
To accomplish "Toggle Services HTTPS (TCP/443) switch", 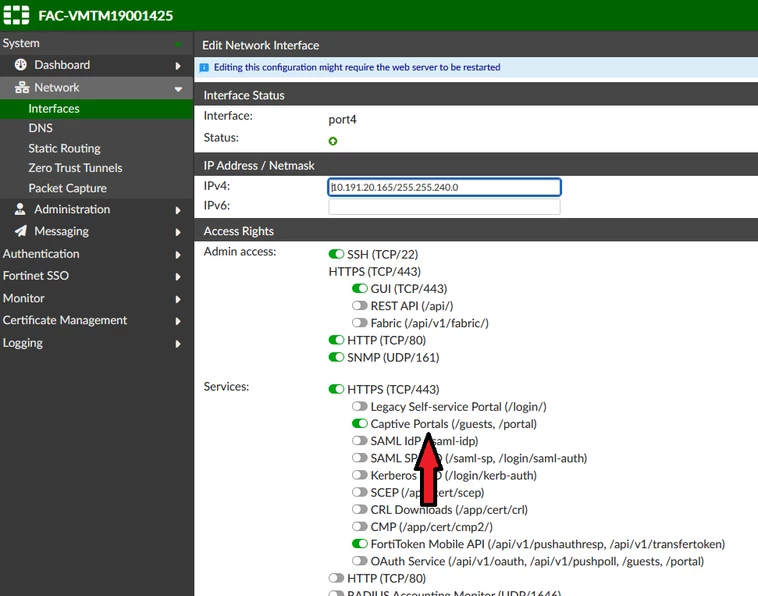I will 336,389.
